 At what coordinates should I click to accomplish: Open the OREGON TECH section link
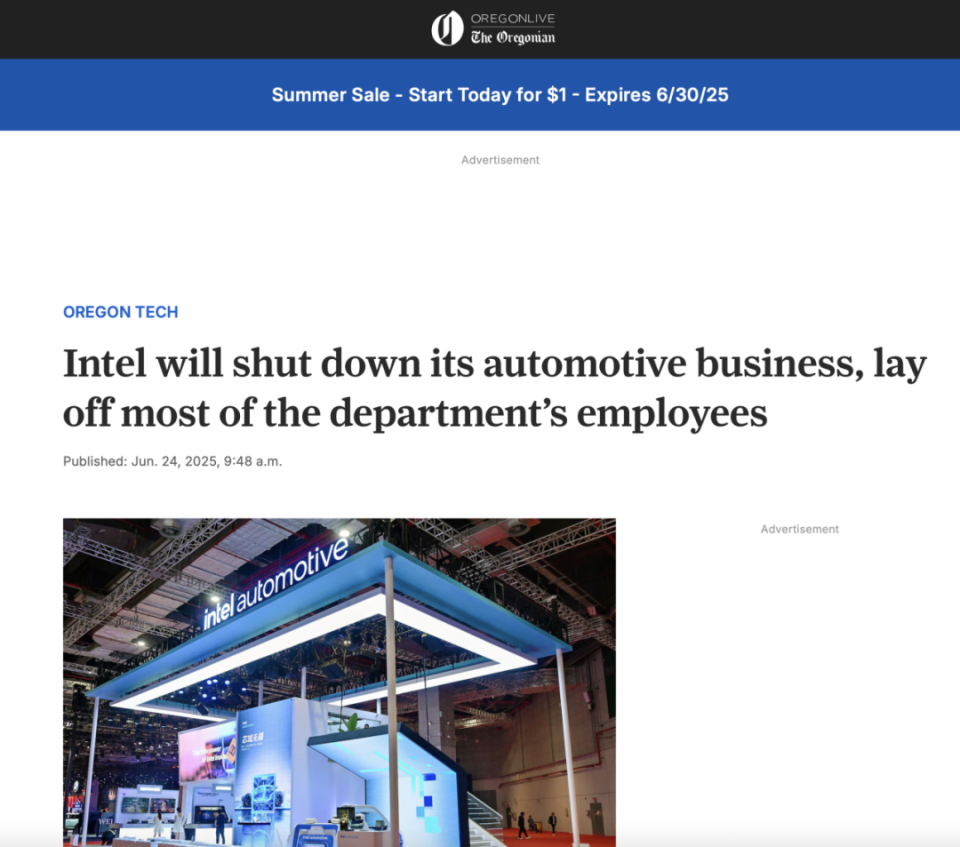(121, 312)
